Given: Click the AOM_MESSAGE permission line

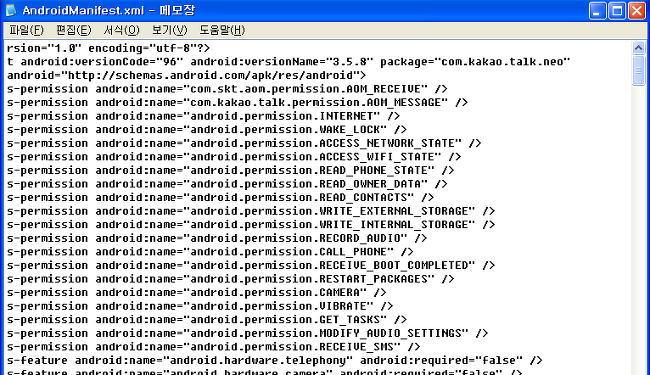Looking at the screenshot, I should coord(238,102).
